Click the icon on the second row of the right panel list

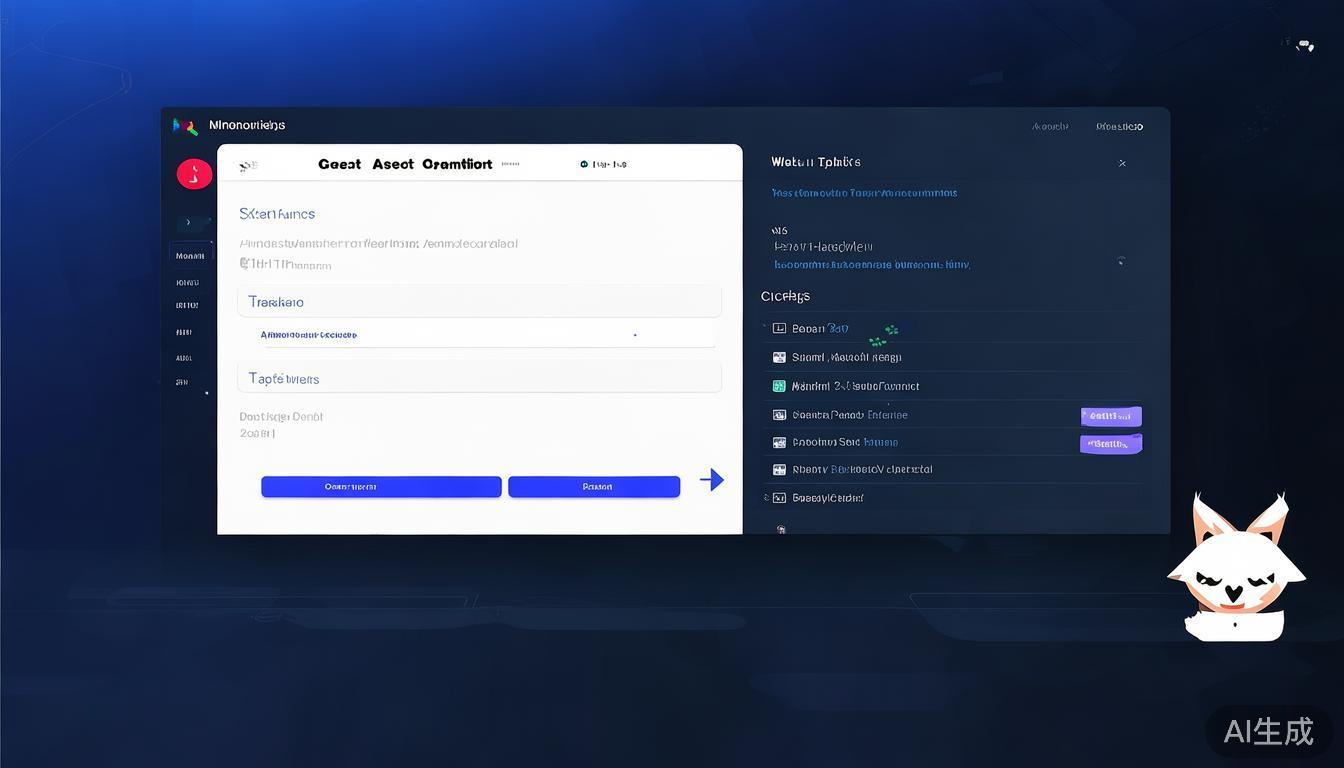point(779,357)
